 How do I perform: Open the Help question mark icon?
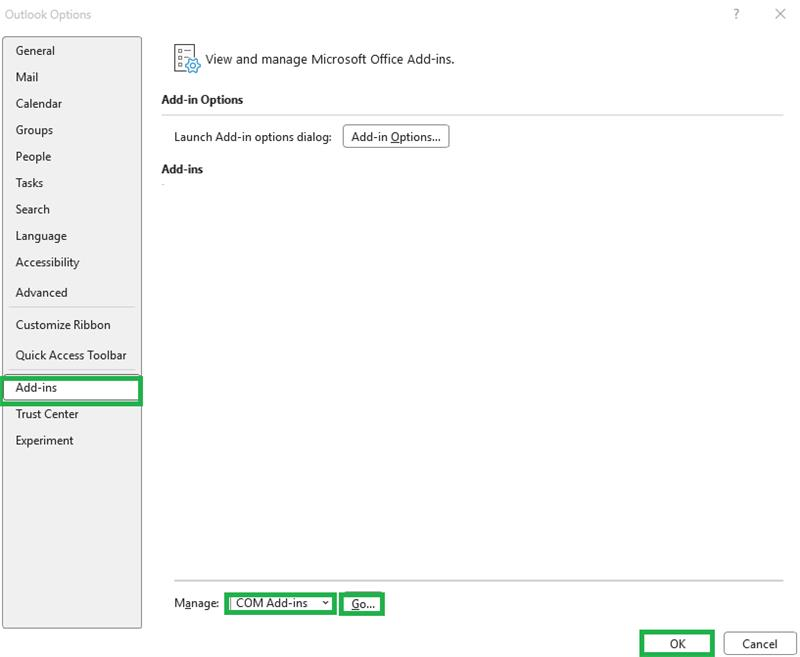coord(736,14)
